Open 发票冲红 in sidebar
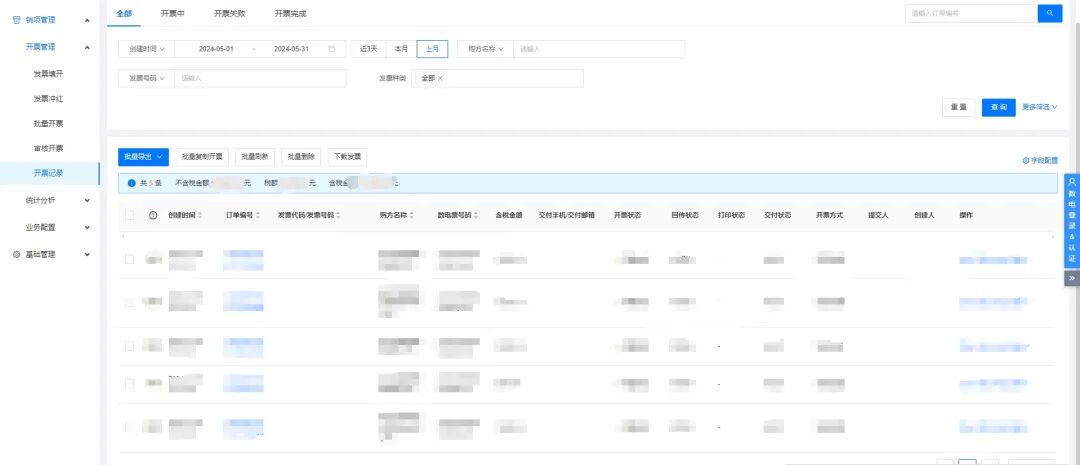This screenshot has height=465, width=1080. point(48,99)
